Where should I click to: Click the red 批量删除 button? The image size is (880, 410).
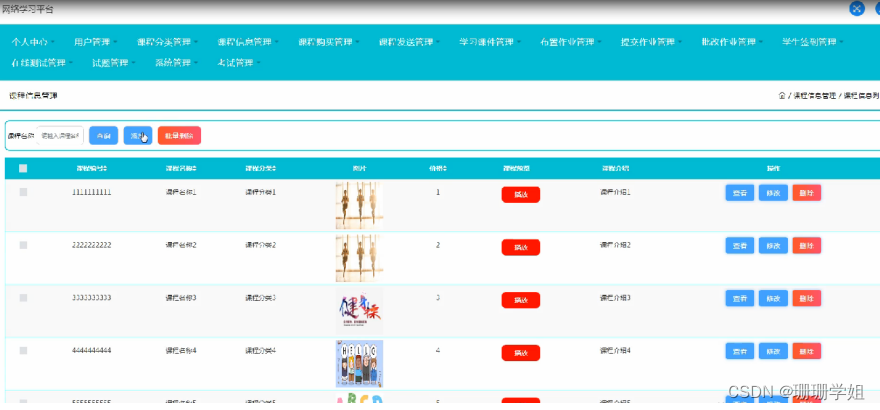pyautogui.click(x=179, y=136)
